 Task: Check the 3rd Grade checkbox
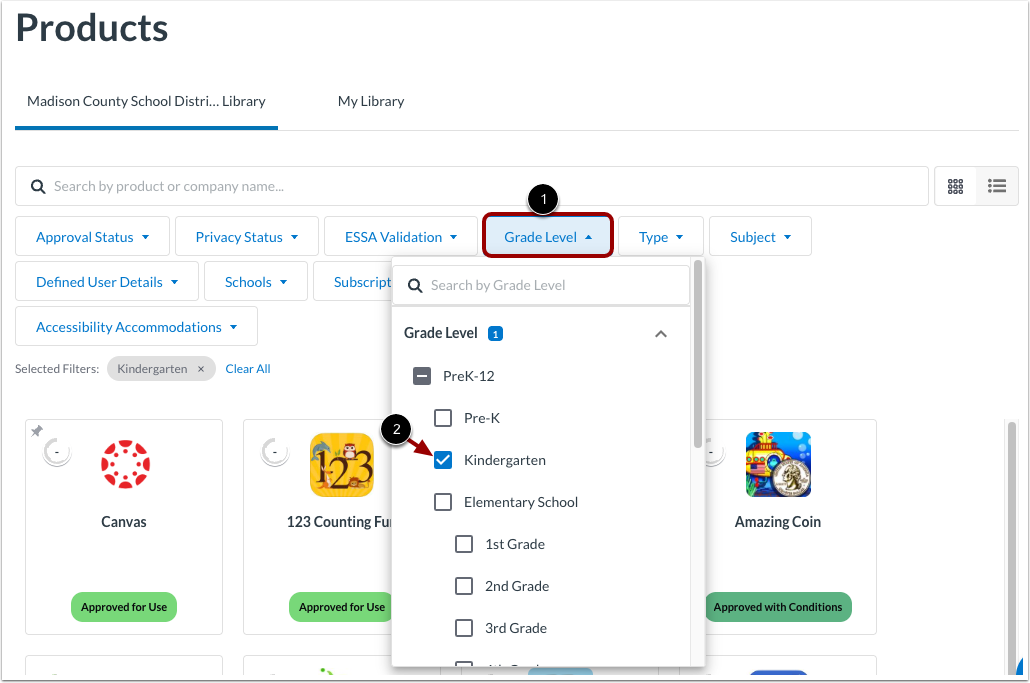464,628
